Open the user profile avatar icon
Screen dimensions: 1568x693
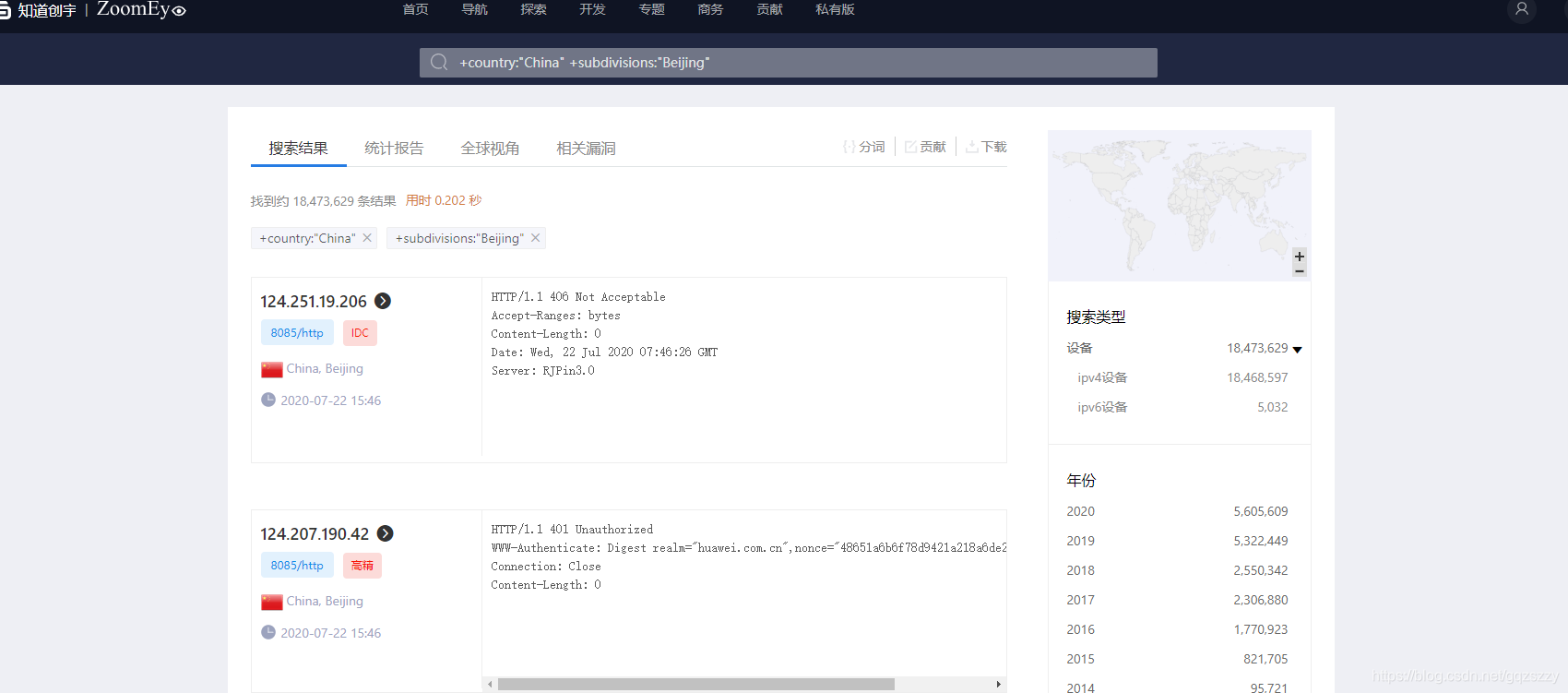[x=1522, y=9]
